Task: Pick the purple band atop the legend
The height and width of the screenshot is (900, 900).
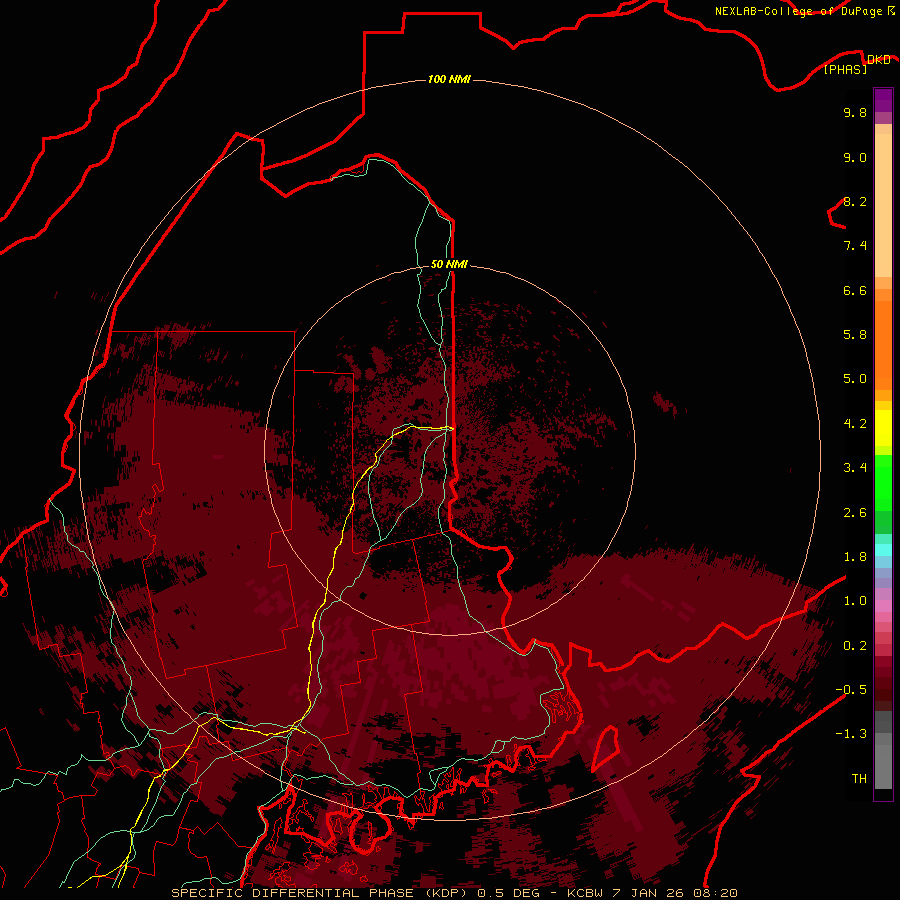Action: (883, 100)
